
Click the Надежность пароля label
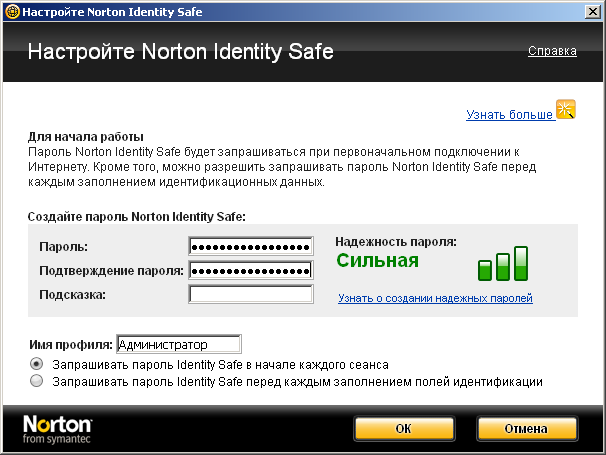point(396,242)
